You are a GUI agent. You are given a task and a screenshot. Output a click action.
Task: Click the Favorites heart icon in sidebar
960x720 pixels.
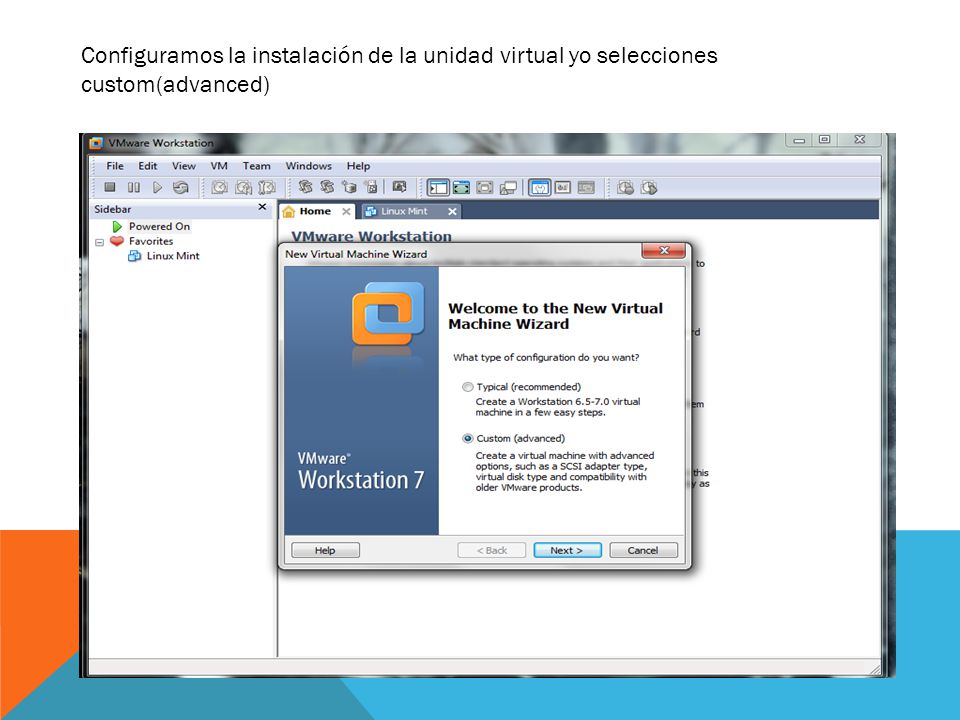pyautogui.click(x=117, y=241)
